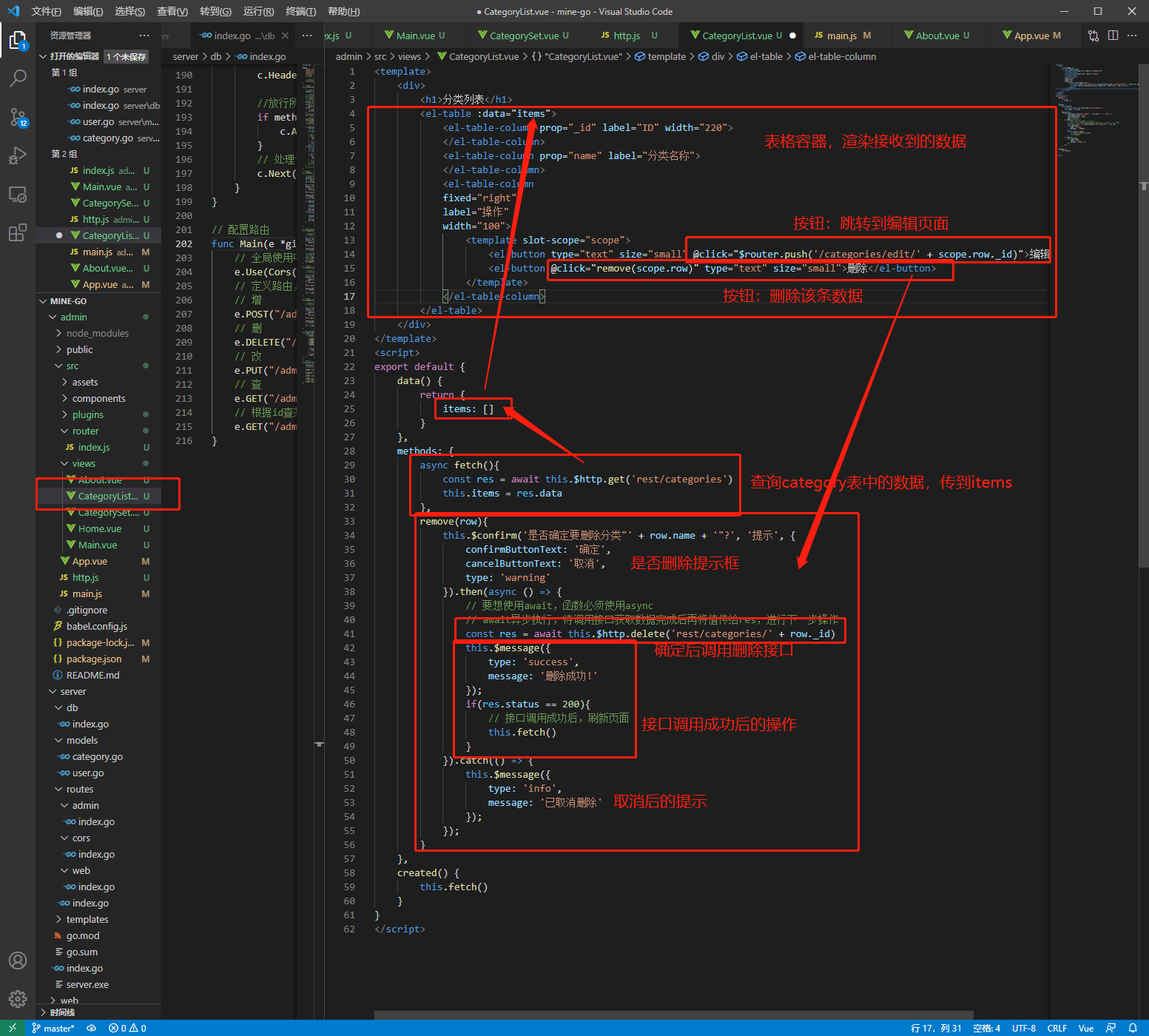
Task: Change language mode Vue in status bar
Action: pyautogui.click(x=1086, y=1028)
